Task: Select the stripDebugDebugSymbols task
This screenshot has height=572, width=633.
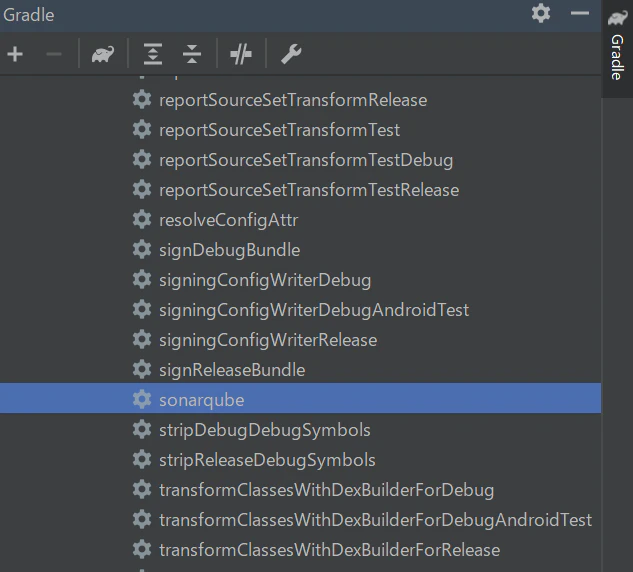Action: tap(265, 430)
